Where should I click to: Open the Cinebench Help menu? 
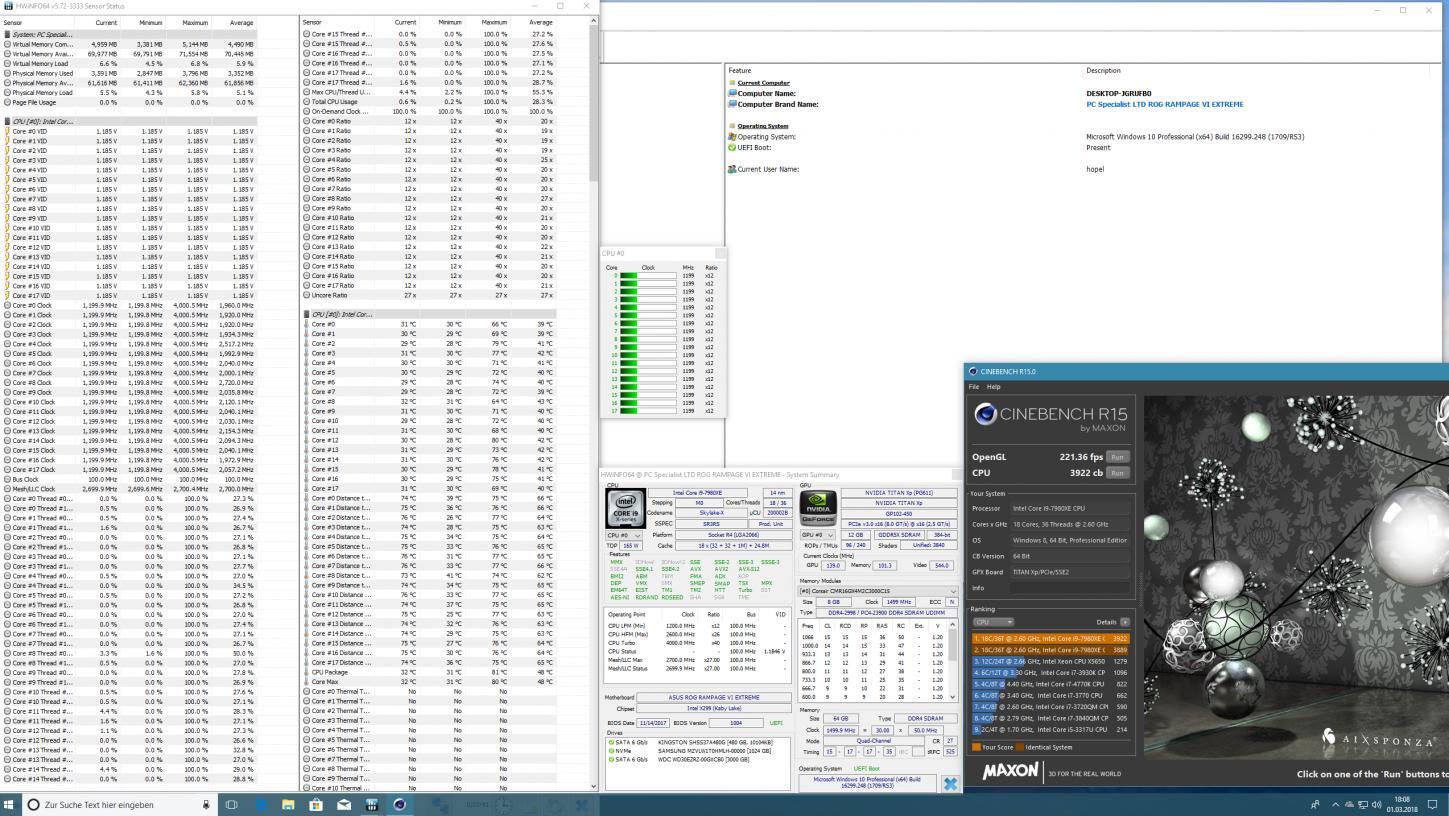coord(994,386)
